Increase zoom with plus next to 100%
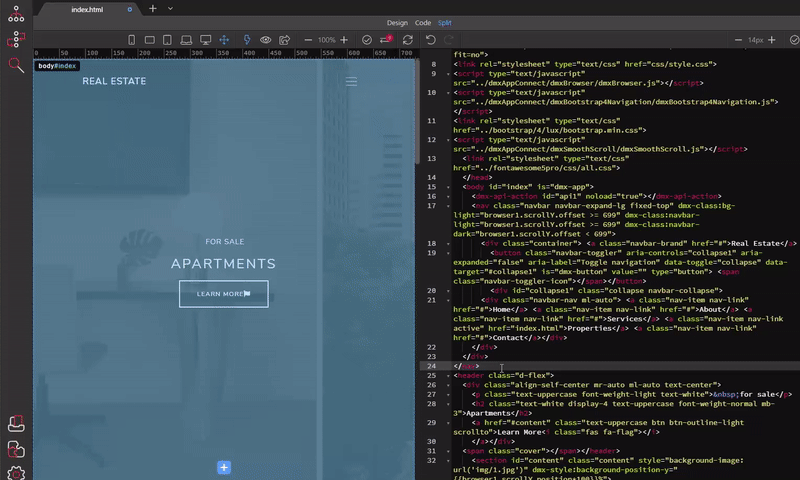This screenshot has width=800, height=480. (x=344, y=40)
